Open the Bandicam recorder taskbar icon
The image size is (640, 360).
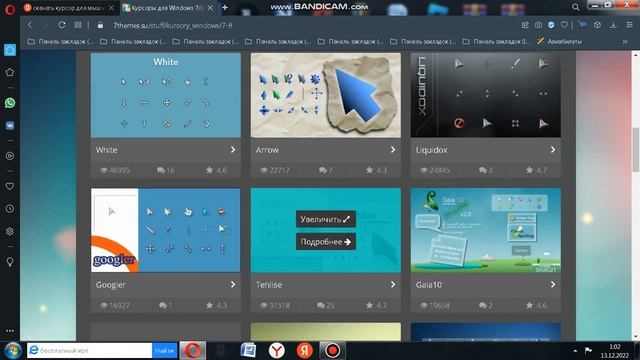[x=332, y=351]
